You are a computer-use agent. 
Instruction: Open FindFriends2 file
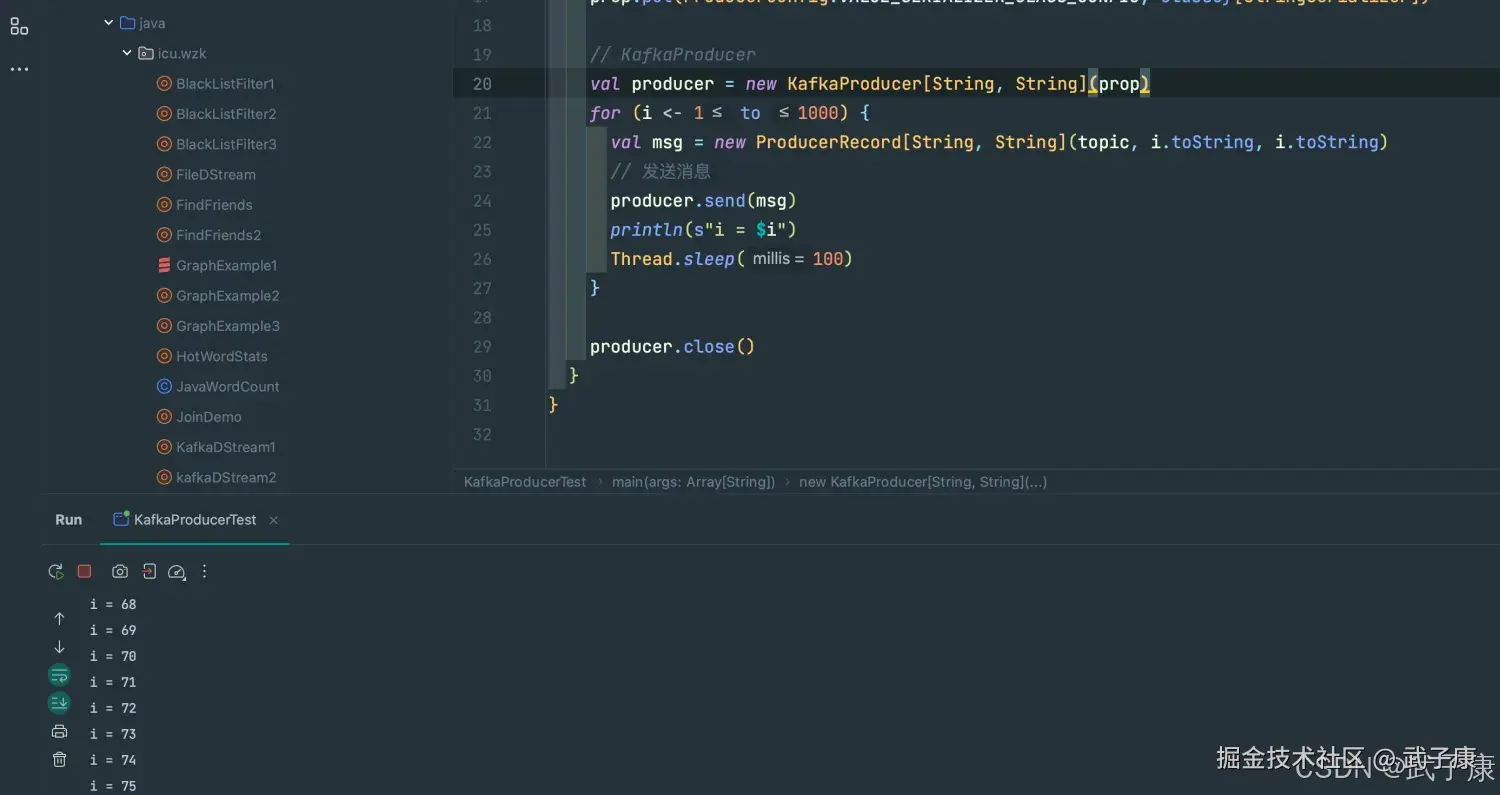219,235
